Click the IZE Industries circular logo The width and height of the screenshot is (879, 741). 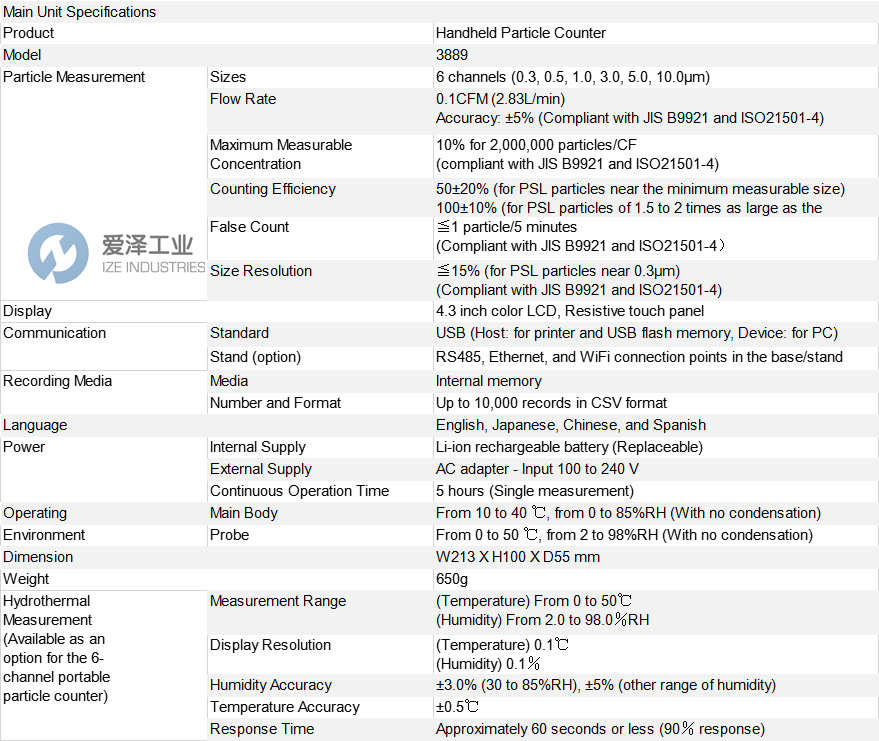coord(58,253)
